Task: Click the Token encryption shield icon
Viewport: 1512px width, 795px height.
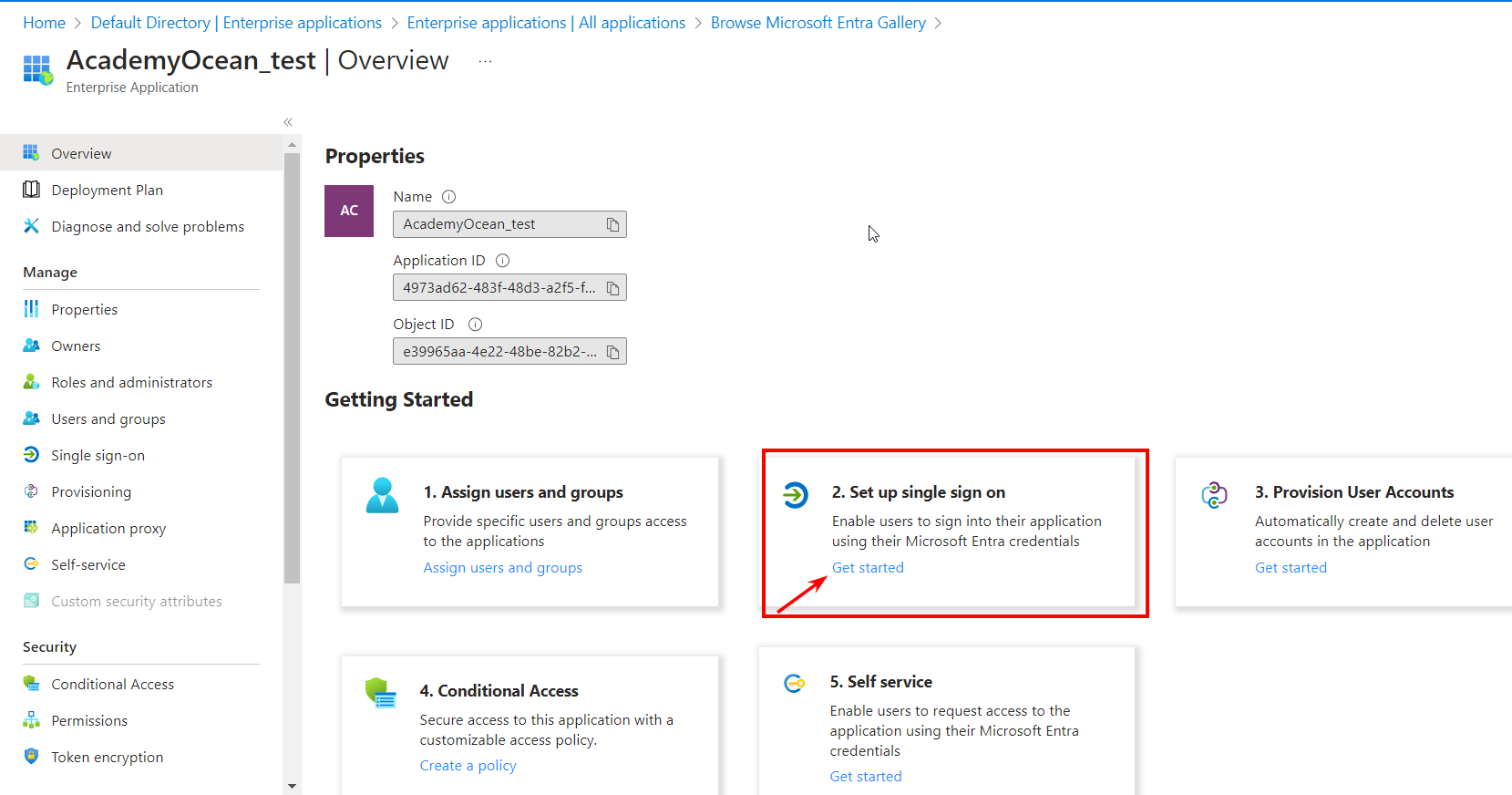Action: click(x=31, y=756)
